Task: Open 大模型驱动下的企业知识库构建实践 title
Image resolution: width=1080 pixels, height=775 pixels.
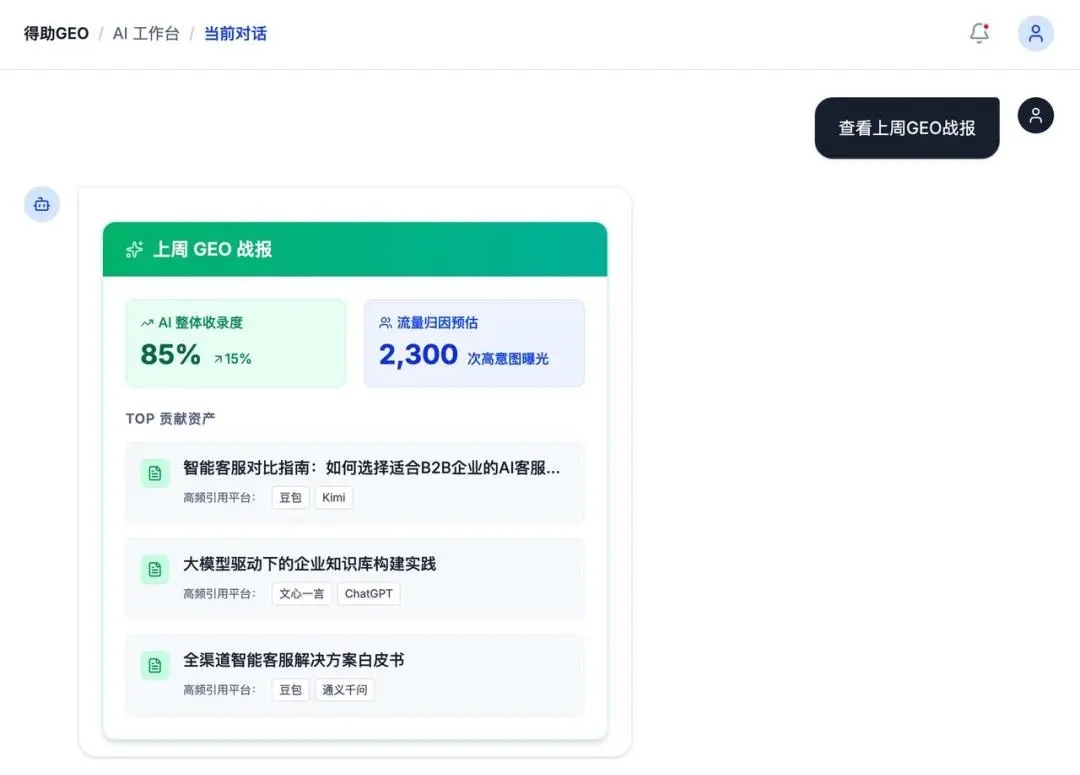Action: (309, 563)
